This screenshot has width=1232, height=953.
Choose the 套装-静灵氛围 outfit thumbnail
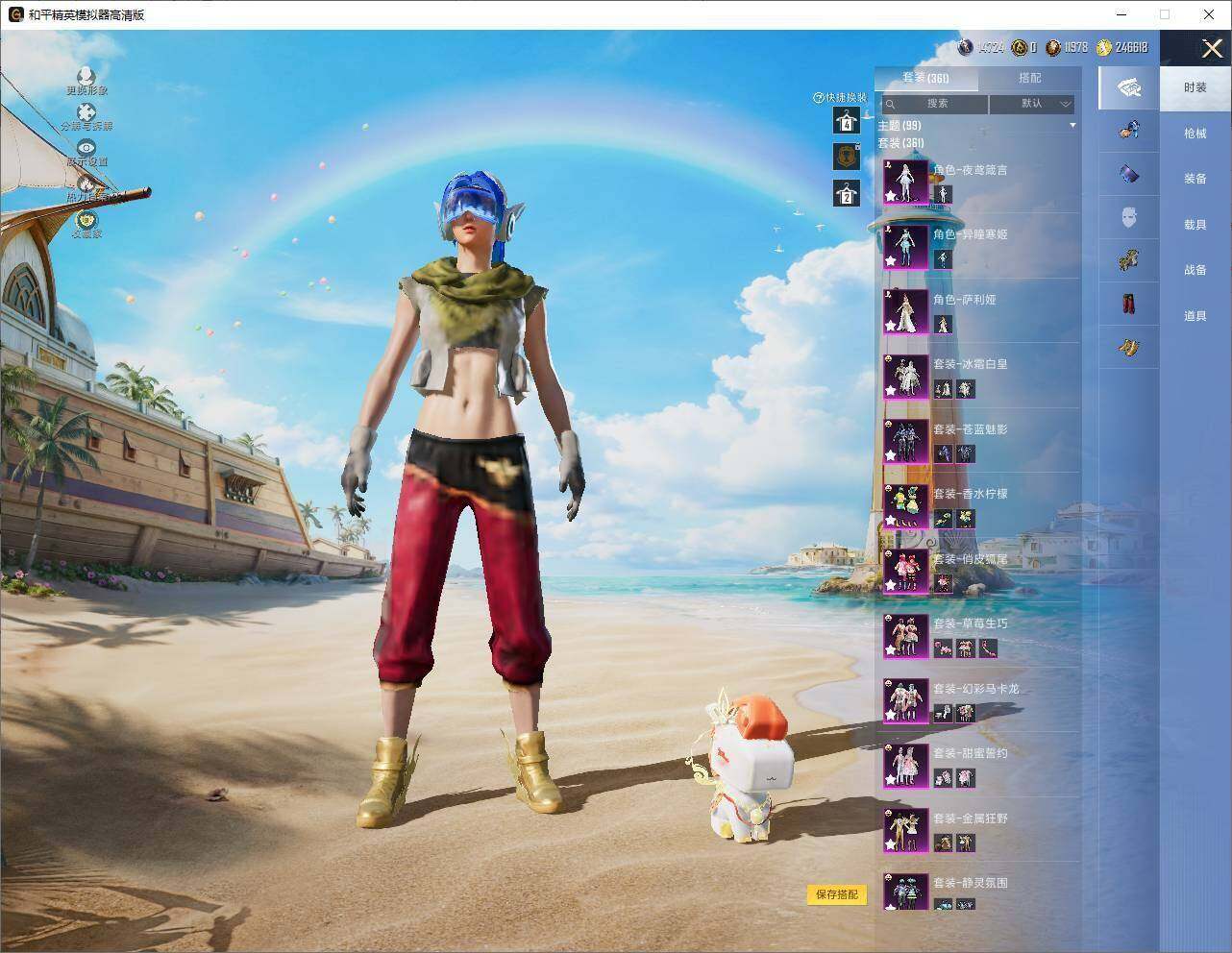coord(905,892)
